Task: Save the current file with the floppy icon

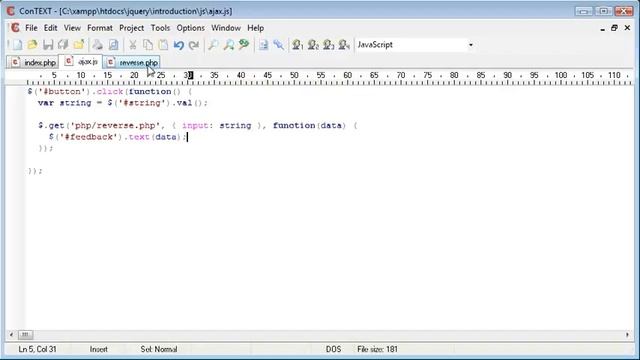Action: click(x=48, y=45)
